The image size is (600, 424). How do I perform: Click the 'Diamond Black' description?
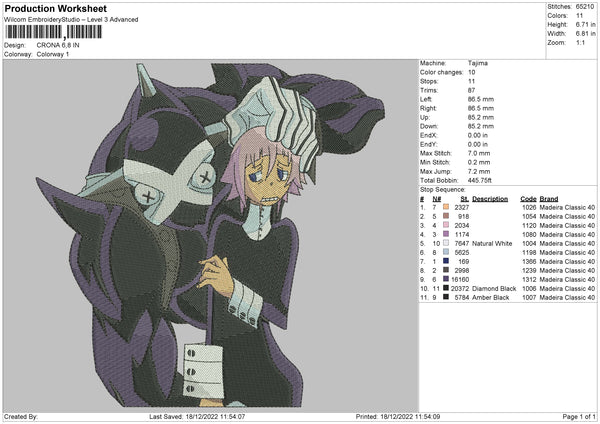pyautogui.click(x=494, y=289)
